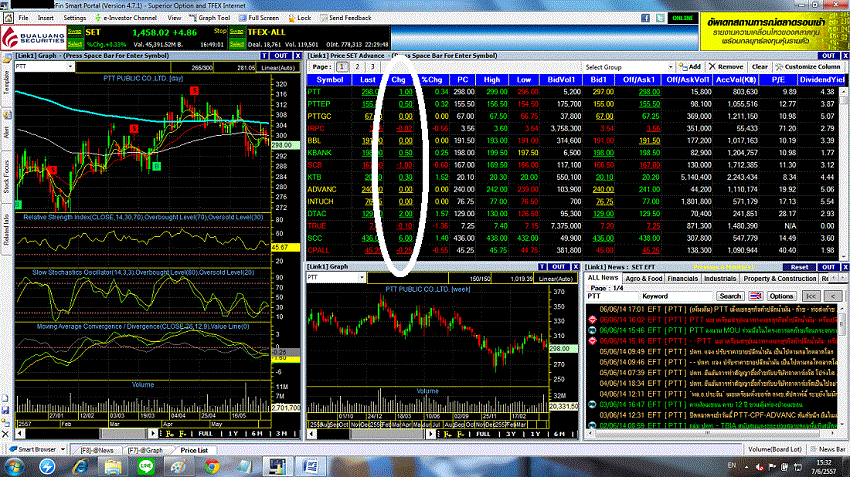Open Internet Explorer from taskbar
The width and height of the screenshot is (850, 477).
tap(80, 466)
